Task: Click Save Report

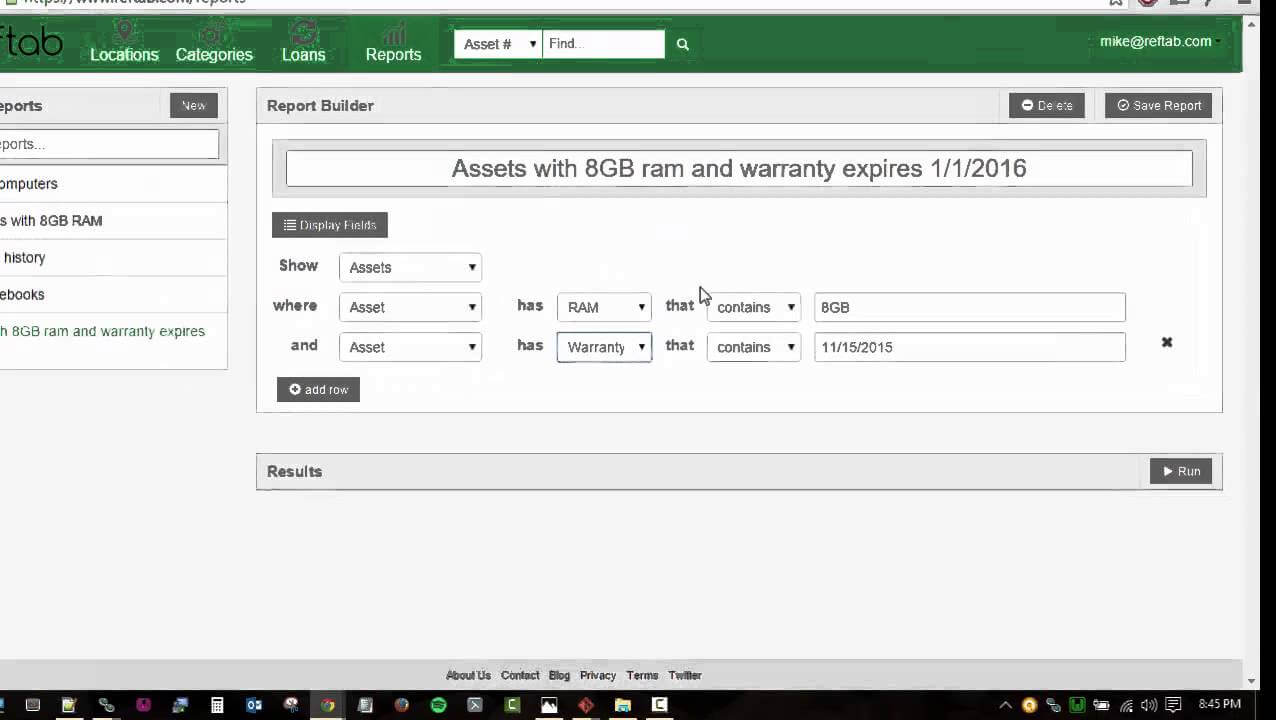Action: [x=1159, y=105]
